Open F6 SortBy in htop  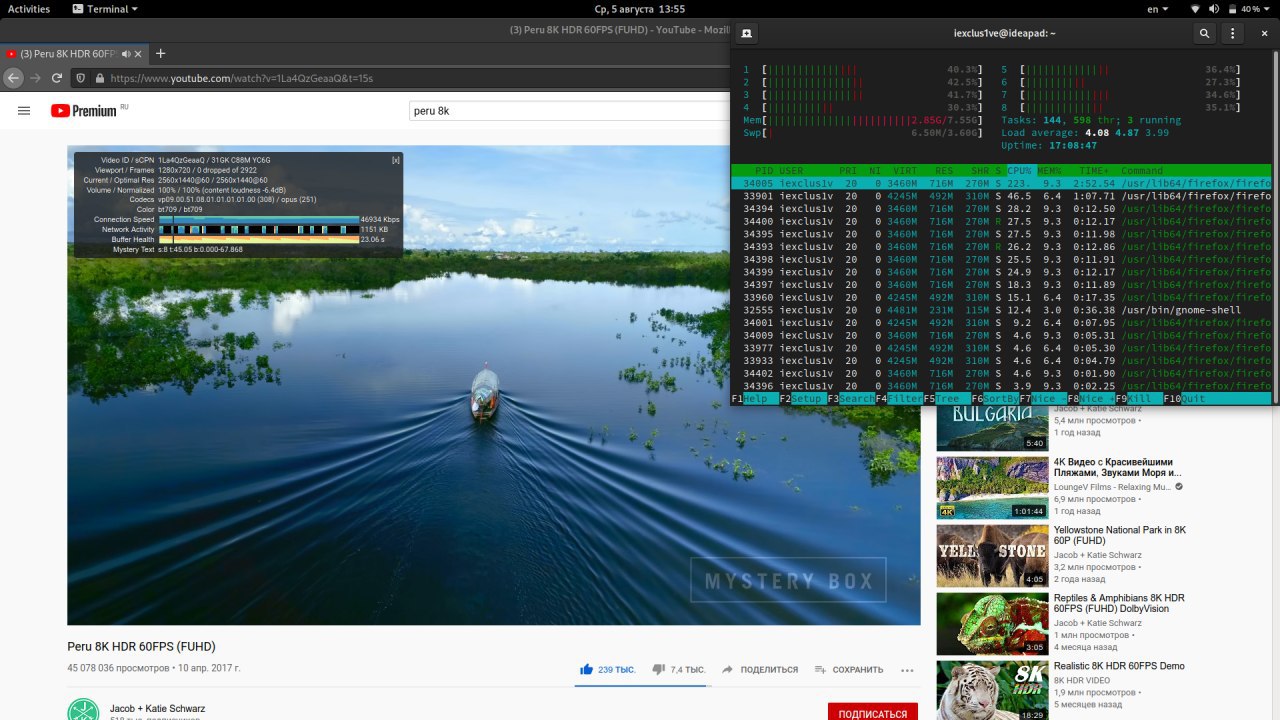[995, 398]
